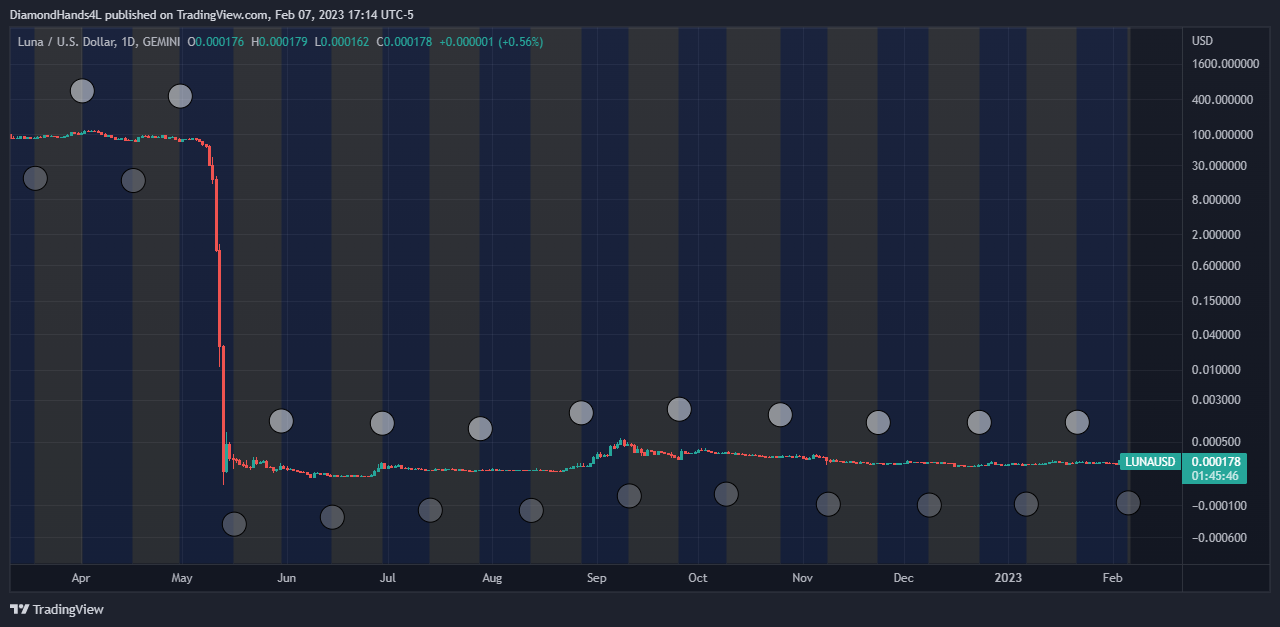Click the light moon marker in late January 2023
The height and width of the screenshot is (627, 1280).
click(1077, 422)
